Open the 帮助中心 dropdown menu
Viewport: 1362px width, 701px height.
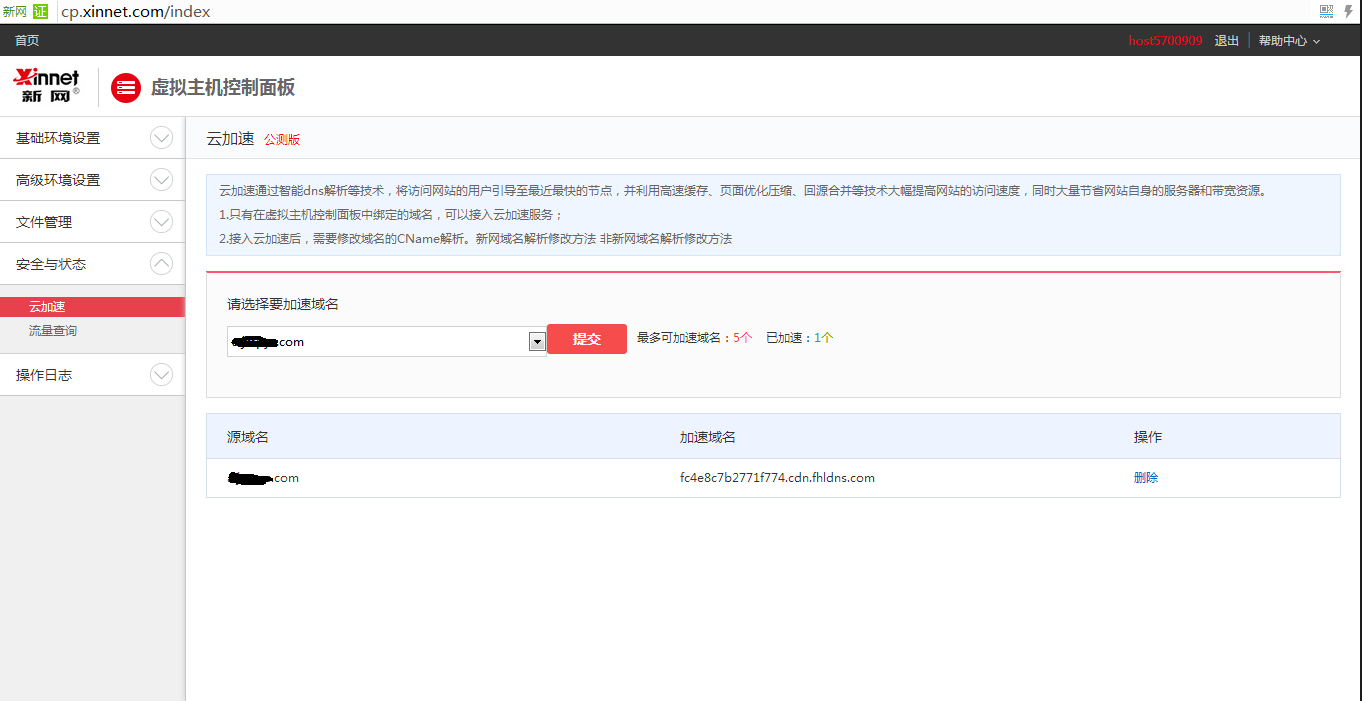(x=1289, y=41)
